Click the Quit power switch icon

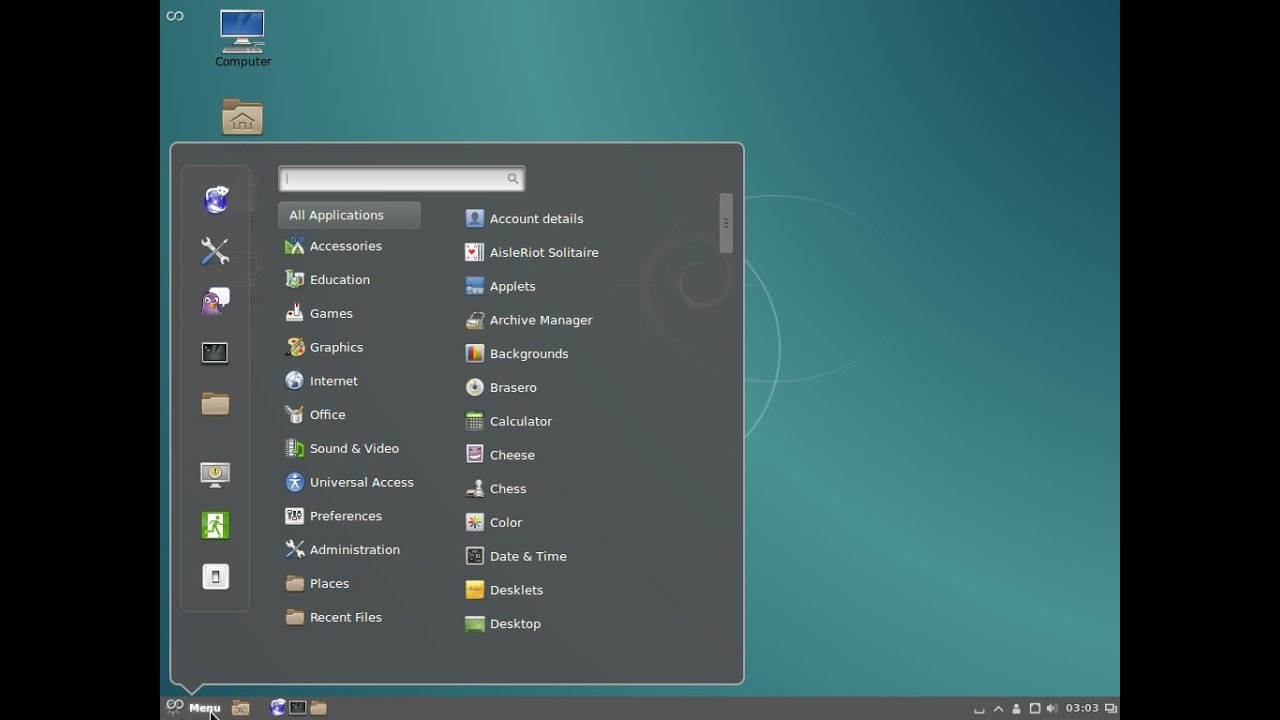point(215,577)
